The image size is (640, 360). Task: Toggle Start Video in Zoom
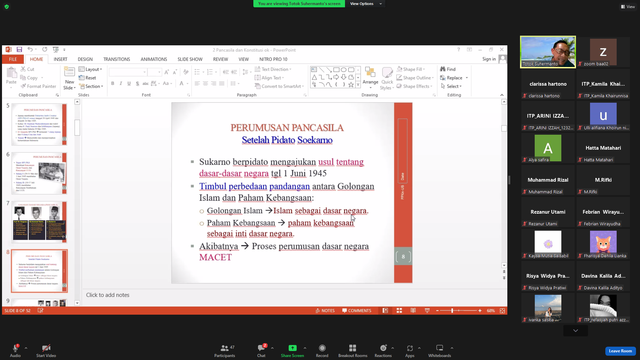46,351
